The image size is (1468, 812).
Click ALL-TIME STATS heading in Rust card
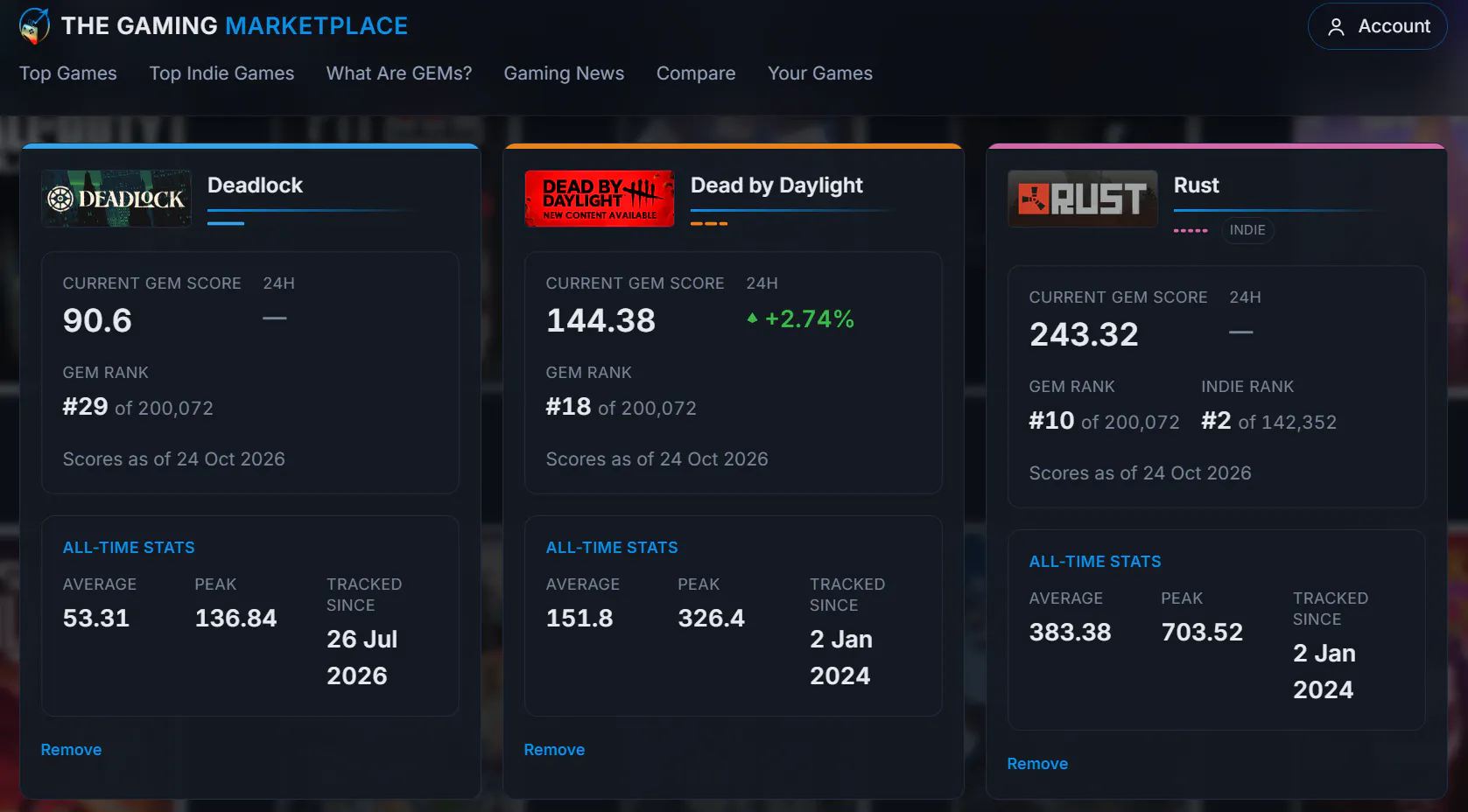coord(1095,562)
